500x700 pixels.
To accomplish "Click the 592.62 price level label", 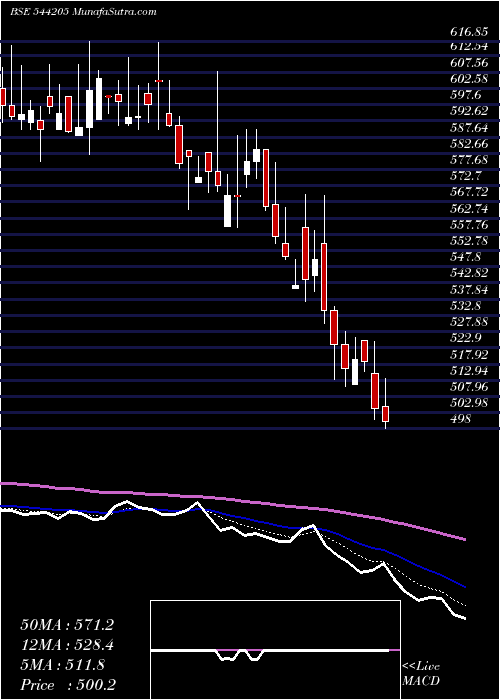I will click(x=467, y=111).
